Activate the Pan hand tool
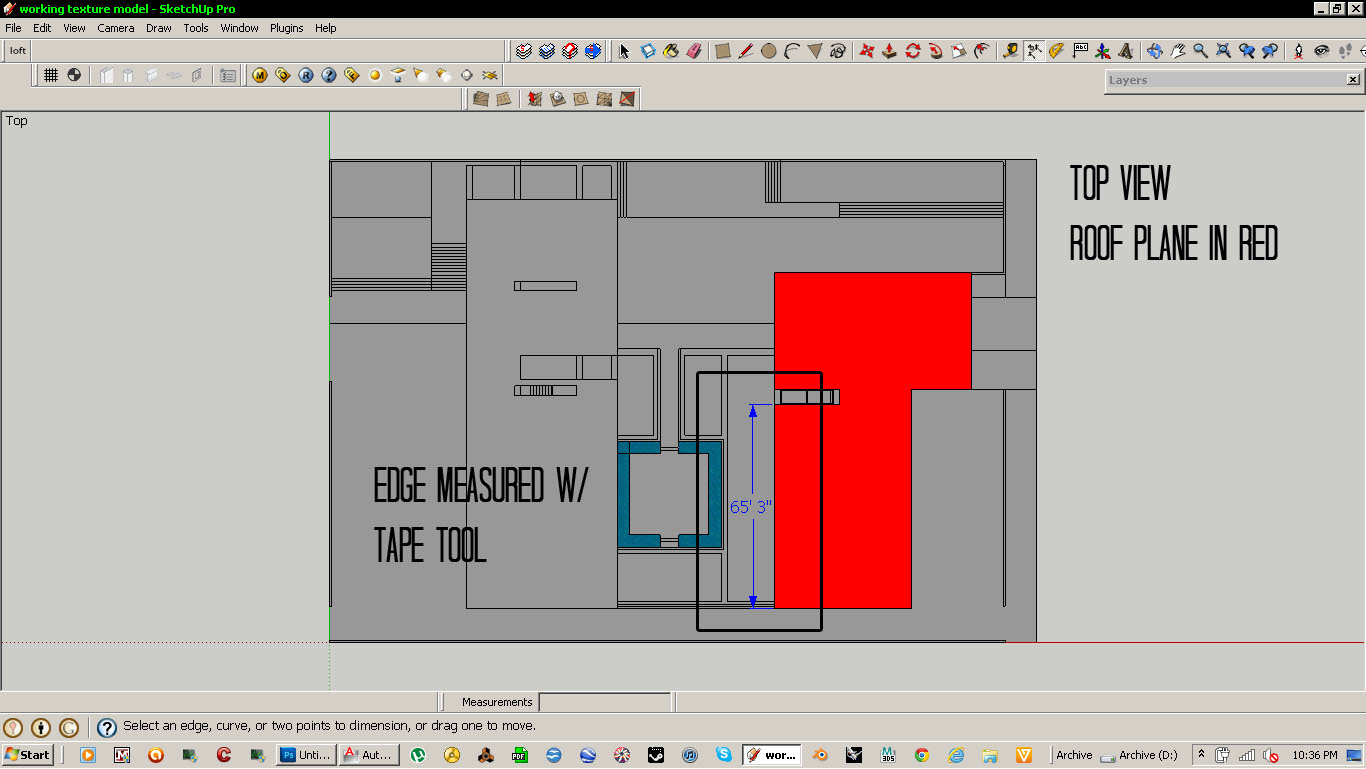Viewport: 1366px width, 769px height. pos(1177,51)
